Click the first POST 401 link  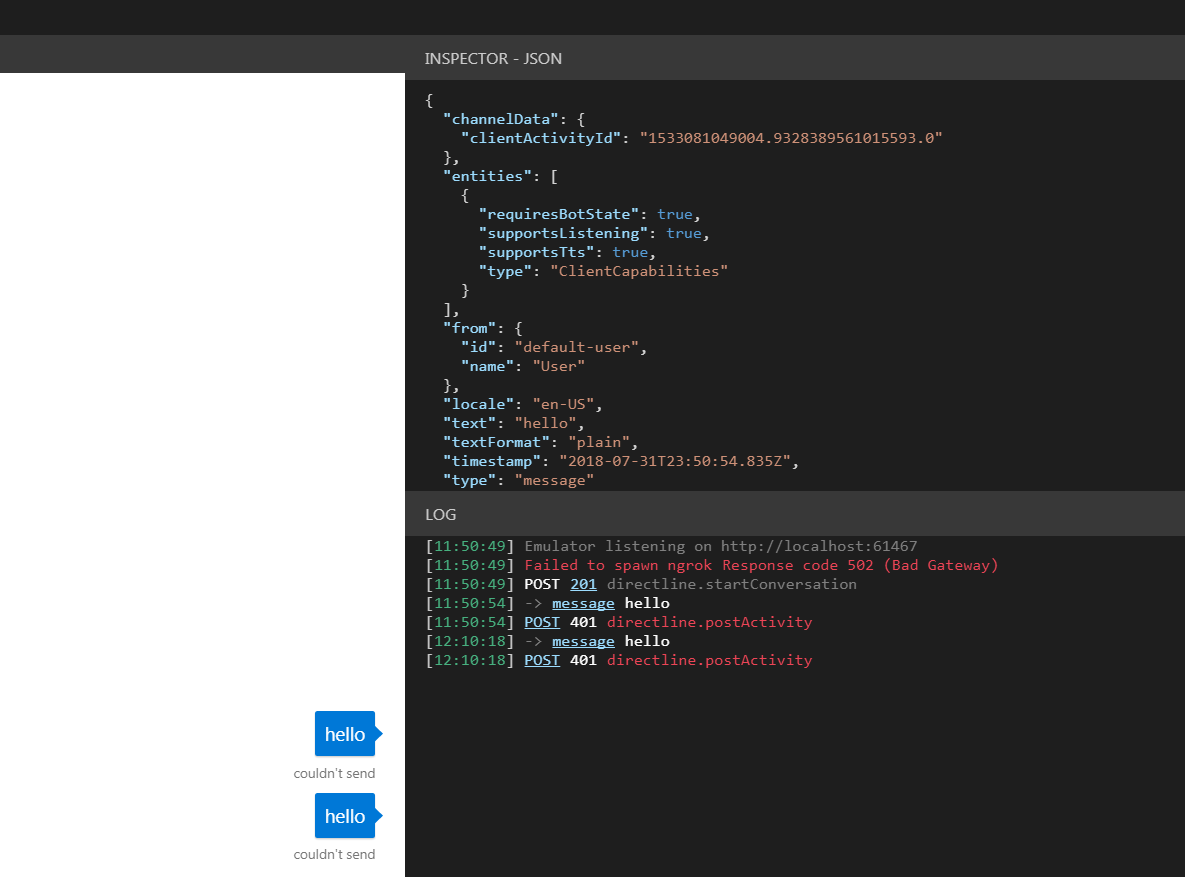(541, 621)
